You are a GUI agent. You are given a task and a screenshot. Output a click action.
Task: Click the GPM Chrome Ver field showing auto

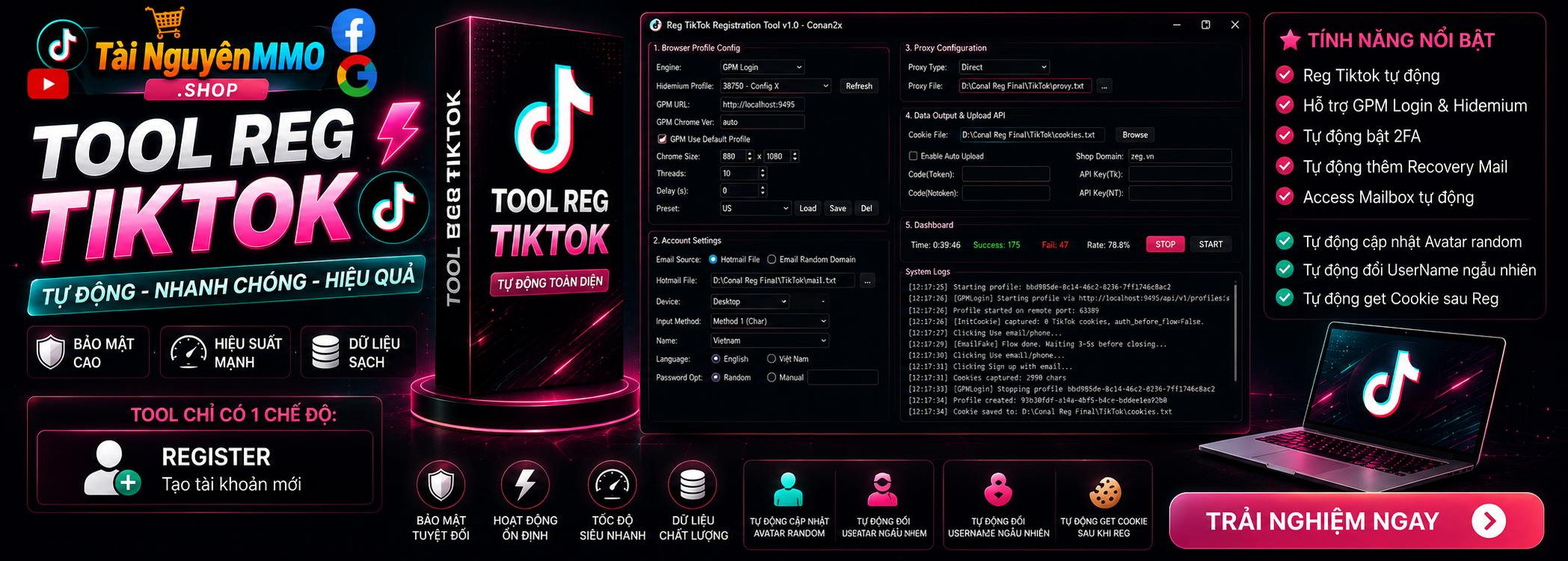click(762, 122)
